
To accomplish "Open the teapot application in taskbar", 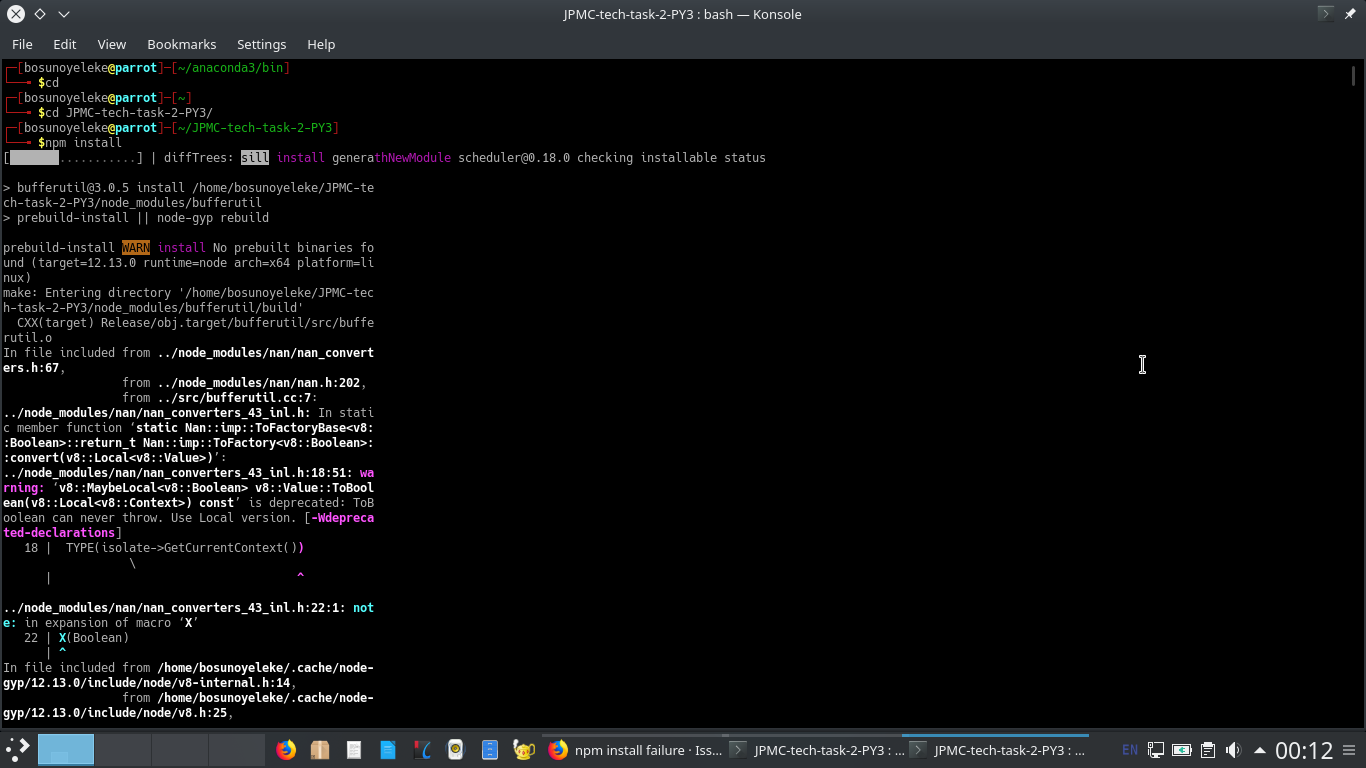I will pos(523,749).
